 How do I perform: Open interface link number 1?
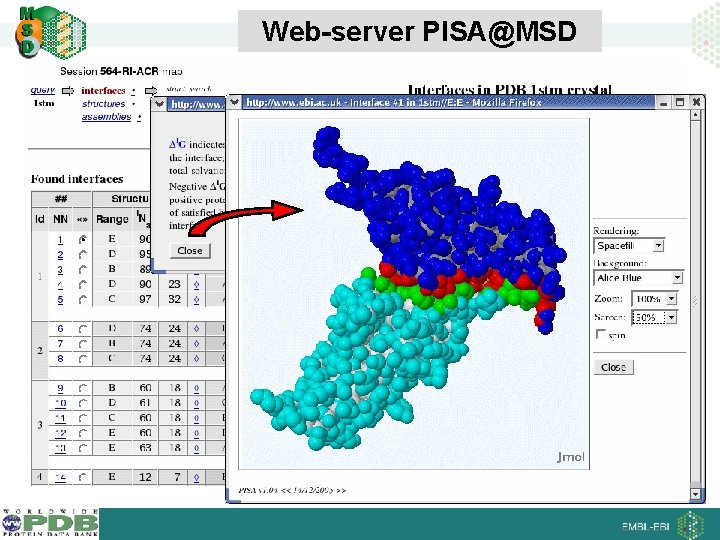pos(60,240)
